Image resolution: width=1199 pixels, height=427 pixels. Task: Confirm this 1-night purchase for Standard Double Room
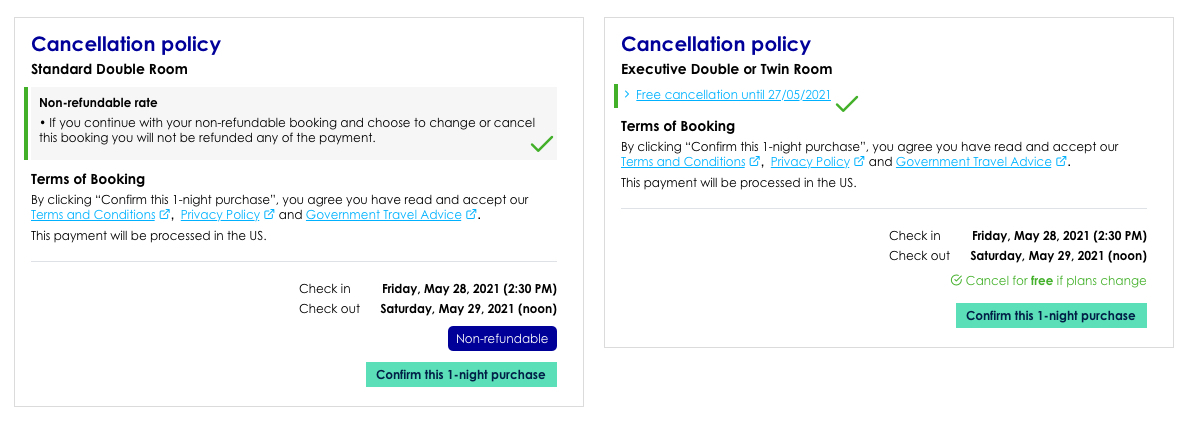tap(461, 375)
